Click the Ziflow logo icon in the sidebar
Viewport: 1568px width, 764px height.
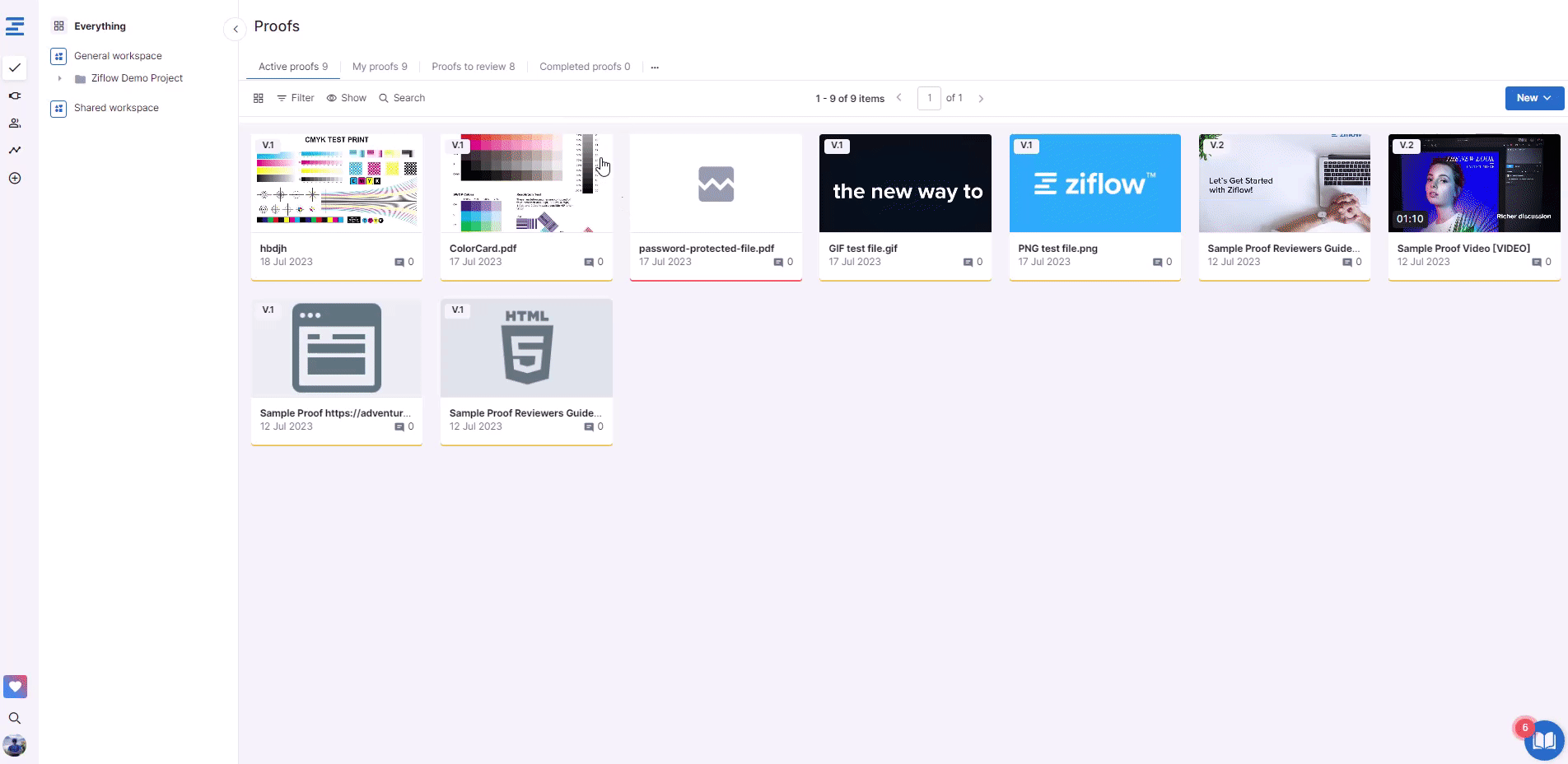(15, 26)
